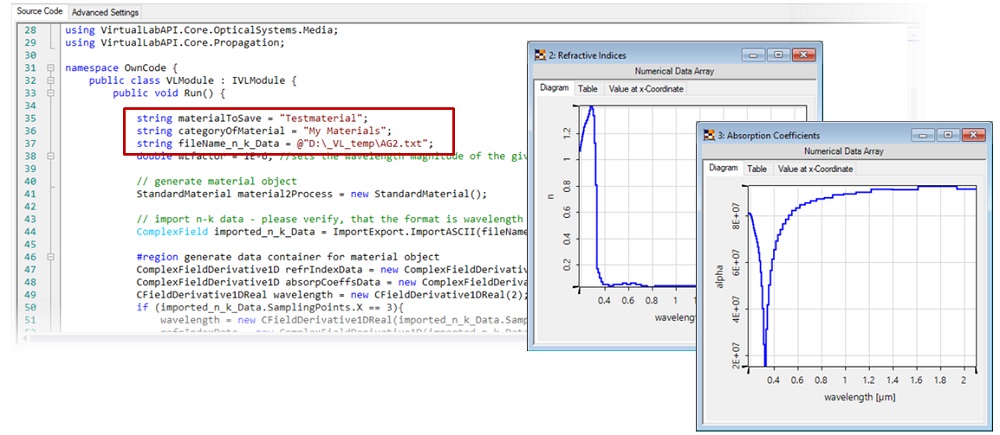Switch to the Source Code tab

[40, 11]
